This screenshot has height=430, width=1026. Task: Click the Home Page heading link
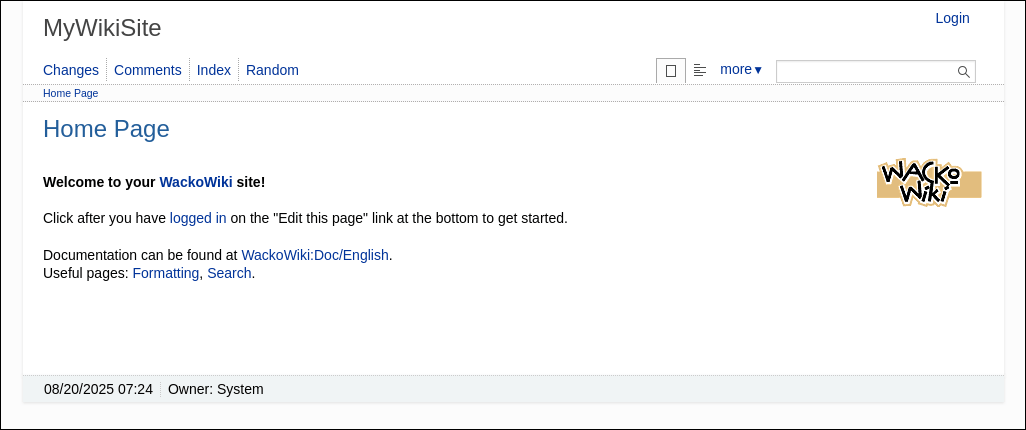tap(106, 129)
